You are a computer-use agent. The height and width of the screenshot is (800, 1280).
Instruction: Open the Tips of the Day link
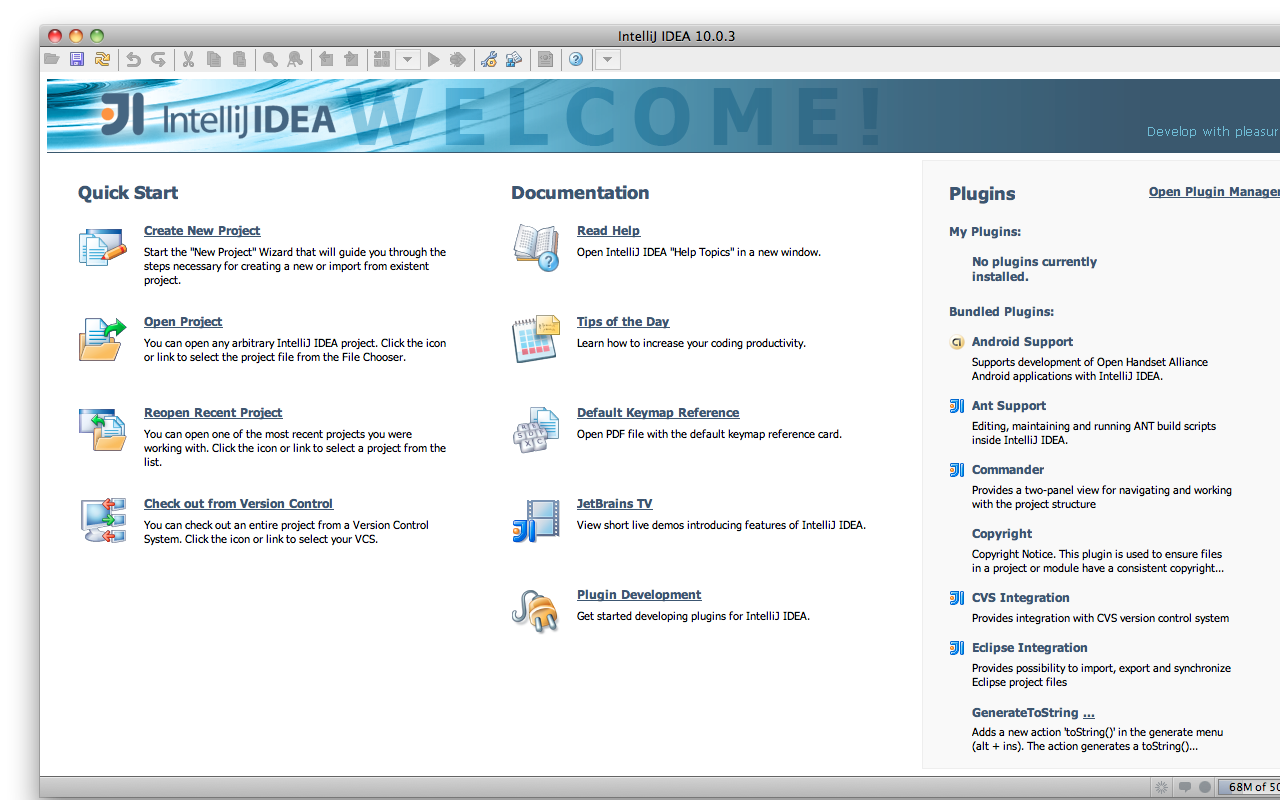click(x=623, y=322)
